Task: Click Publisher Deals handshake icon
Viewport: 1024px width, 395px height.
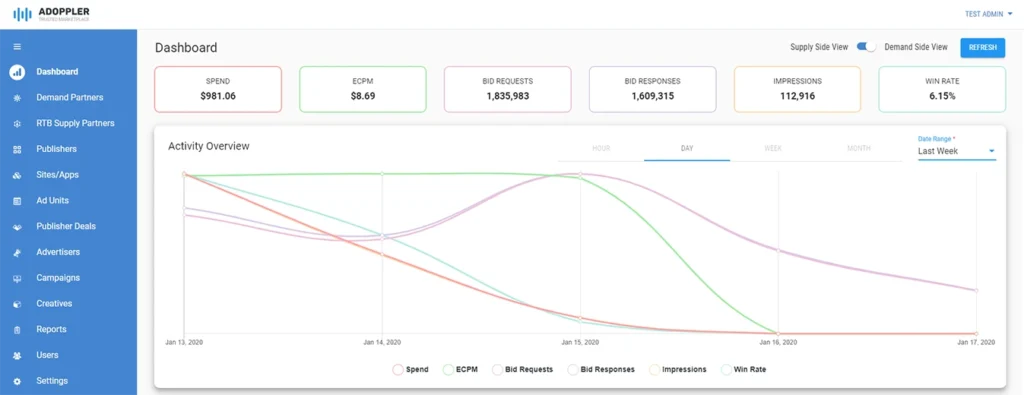Action: click(x=17, y=227)
